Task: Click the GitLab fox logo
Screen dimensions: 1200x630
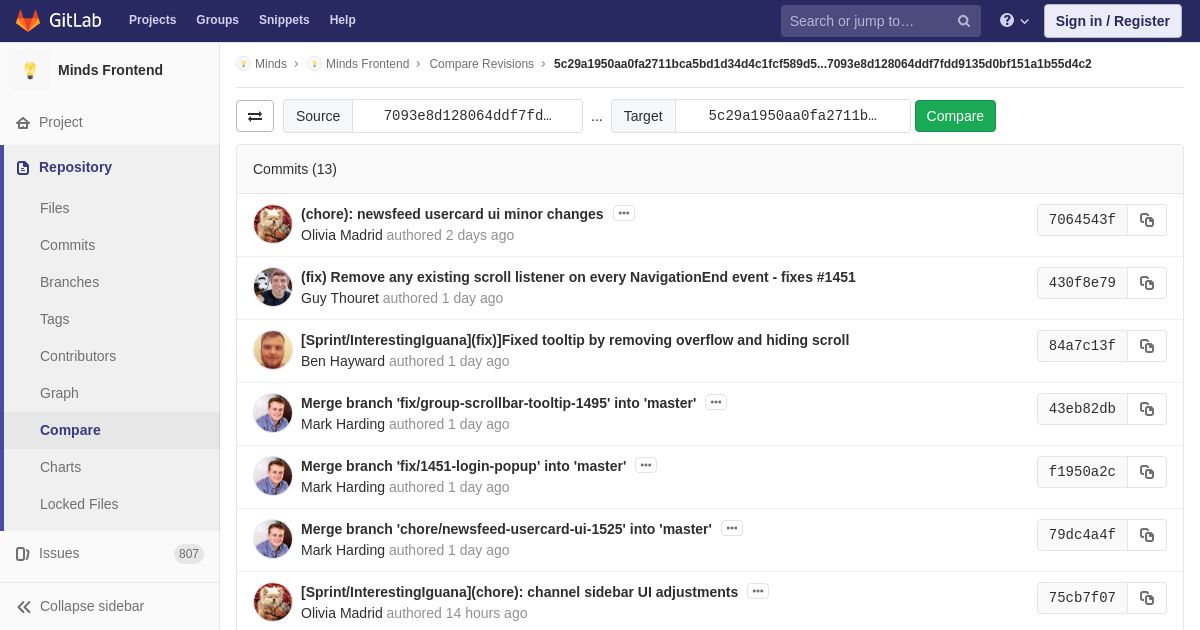Action: pos(28,20)
